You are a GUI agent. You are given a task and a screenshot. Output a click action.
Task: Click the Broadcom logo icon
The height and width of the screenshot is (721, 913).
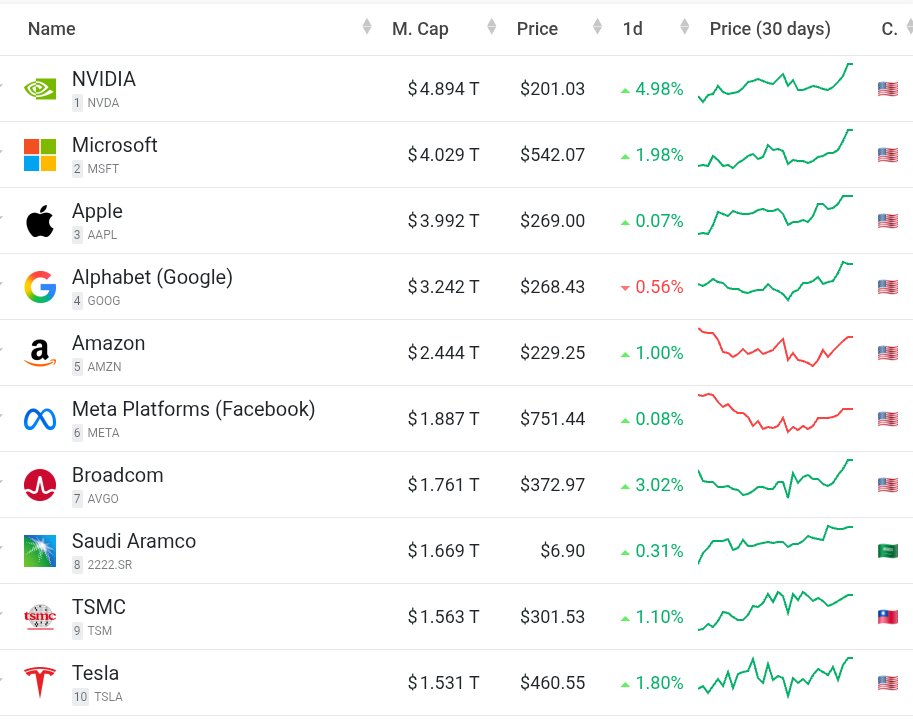click(40, 485)
